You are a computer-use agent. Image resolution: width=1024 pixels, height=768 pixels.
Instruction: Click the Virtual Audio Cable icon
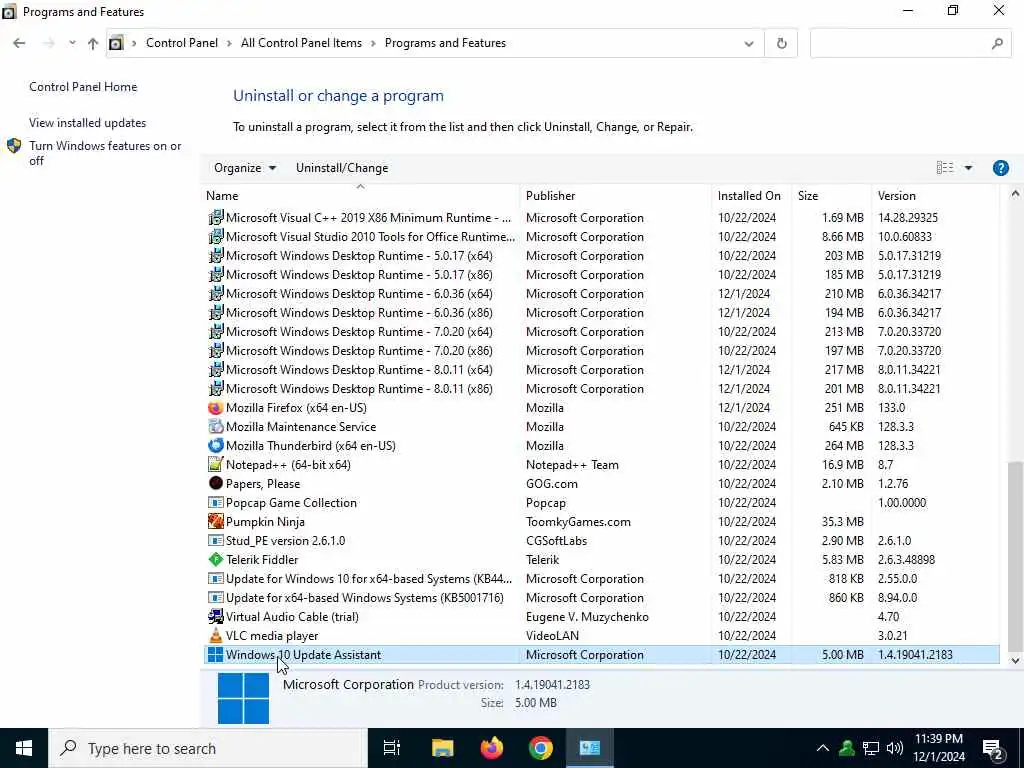point(216,616)
